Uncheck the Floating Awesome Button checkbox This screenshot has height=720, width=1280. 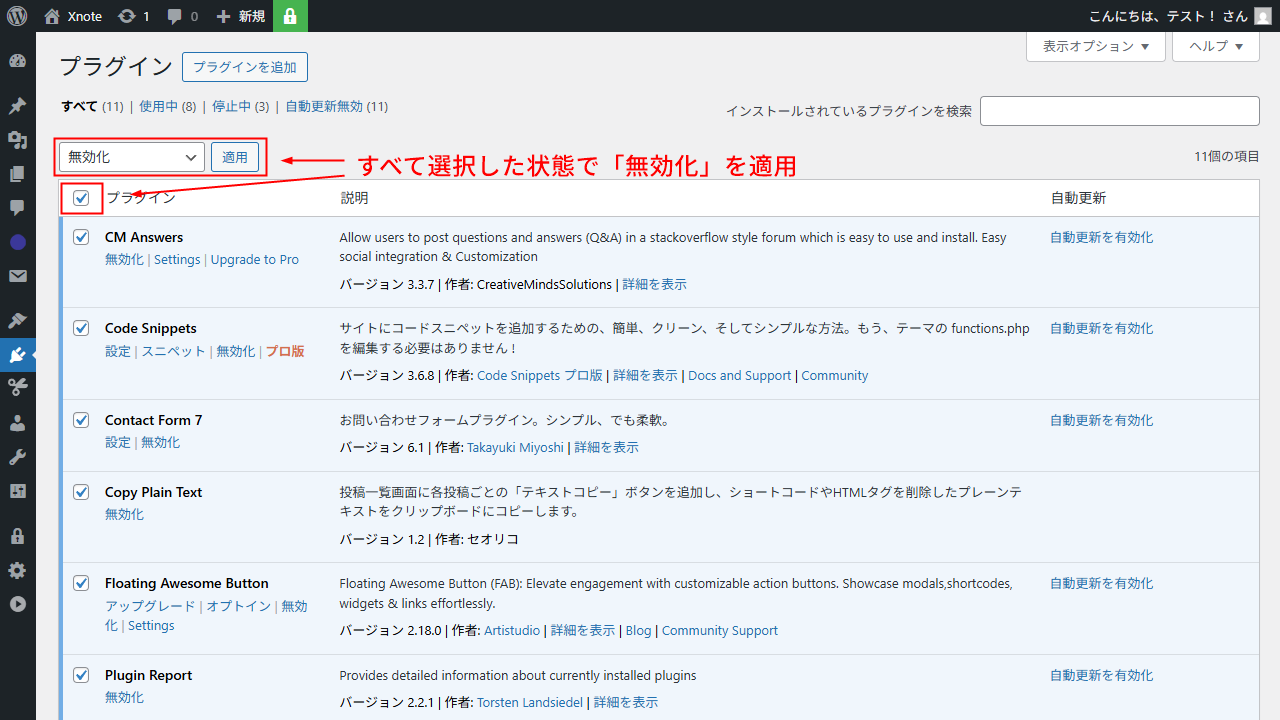(x=81, y=583)
